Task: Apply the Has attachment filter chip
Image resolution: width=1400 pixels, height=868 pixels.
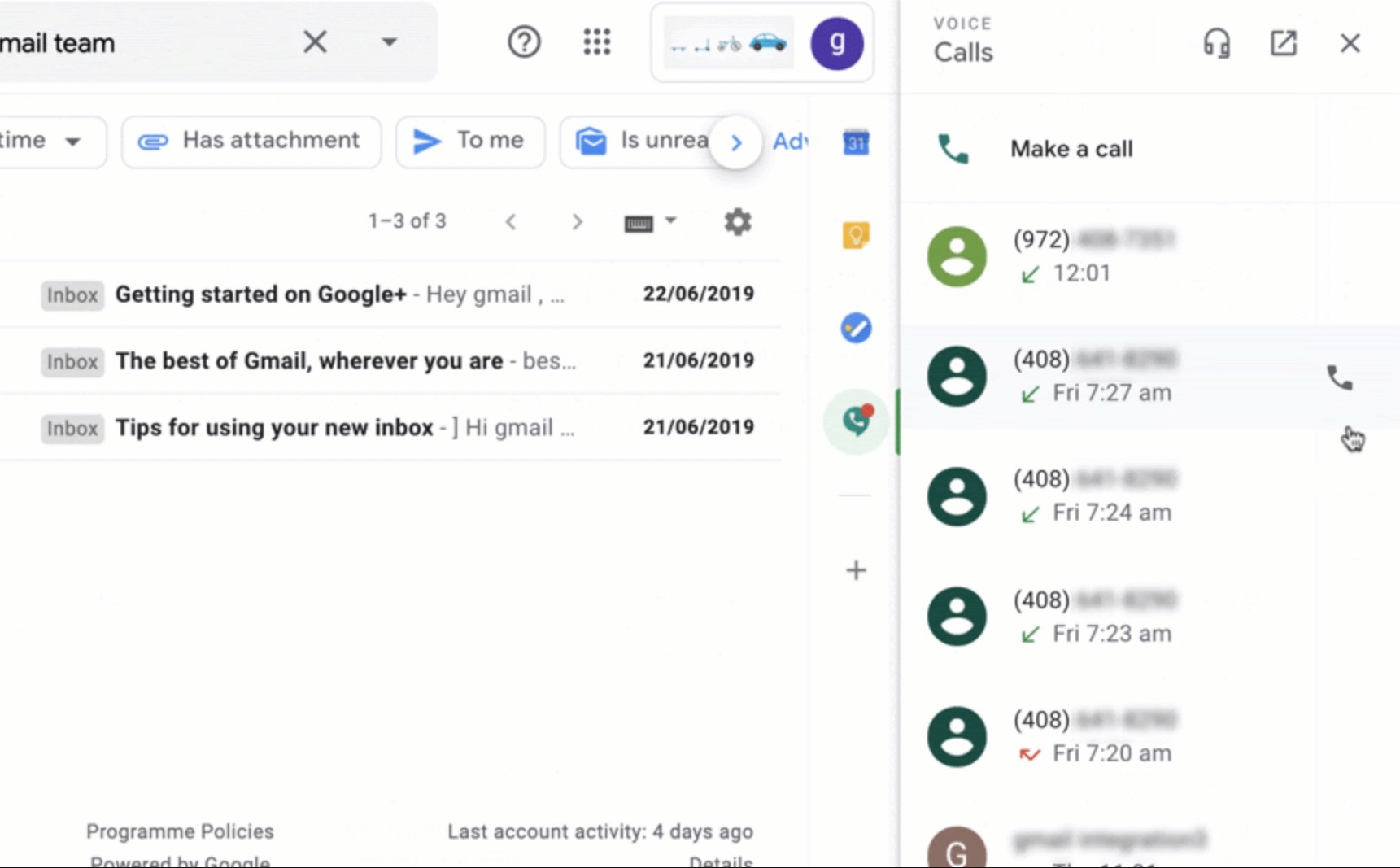Action: click(251, 142)
